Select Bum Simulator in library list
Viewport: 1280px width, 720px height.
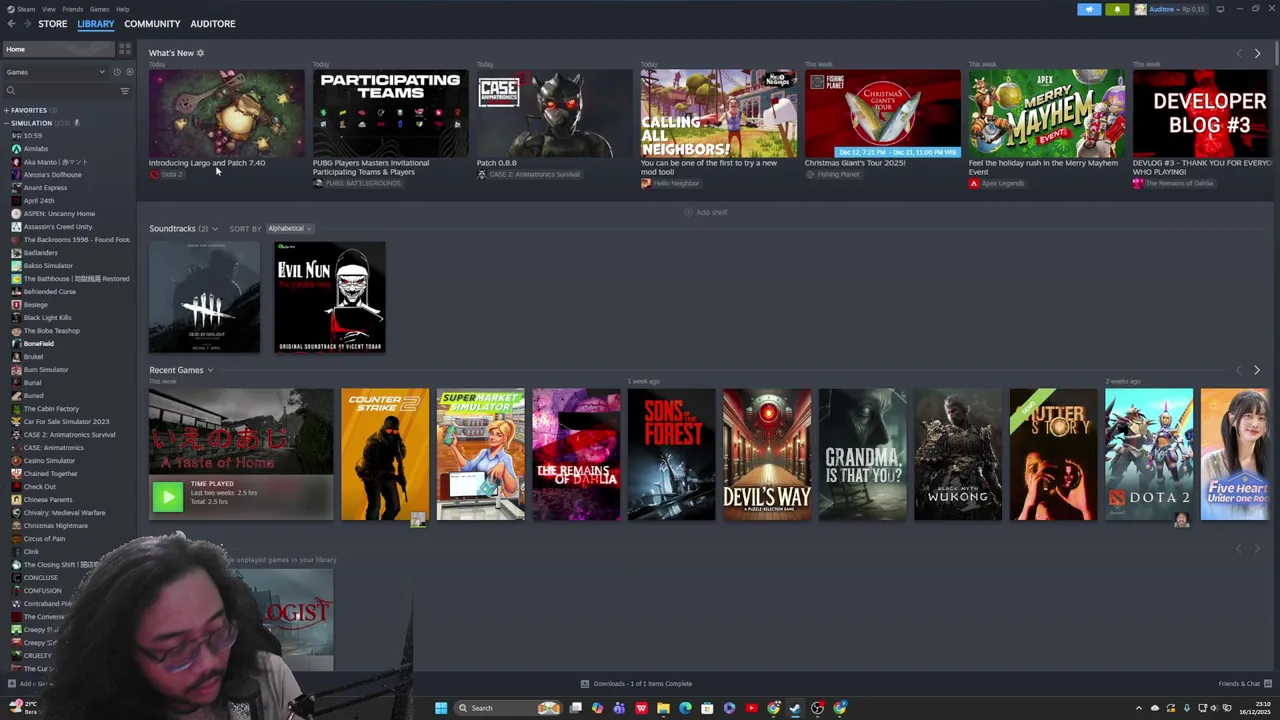[46, 370]
